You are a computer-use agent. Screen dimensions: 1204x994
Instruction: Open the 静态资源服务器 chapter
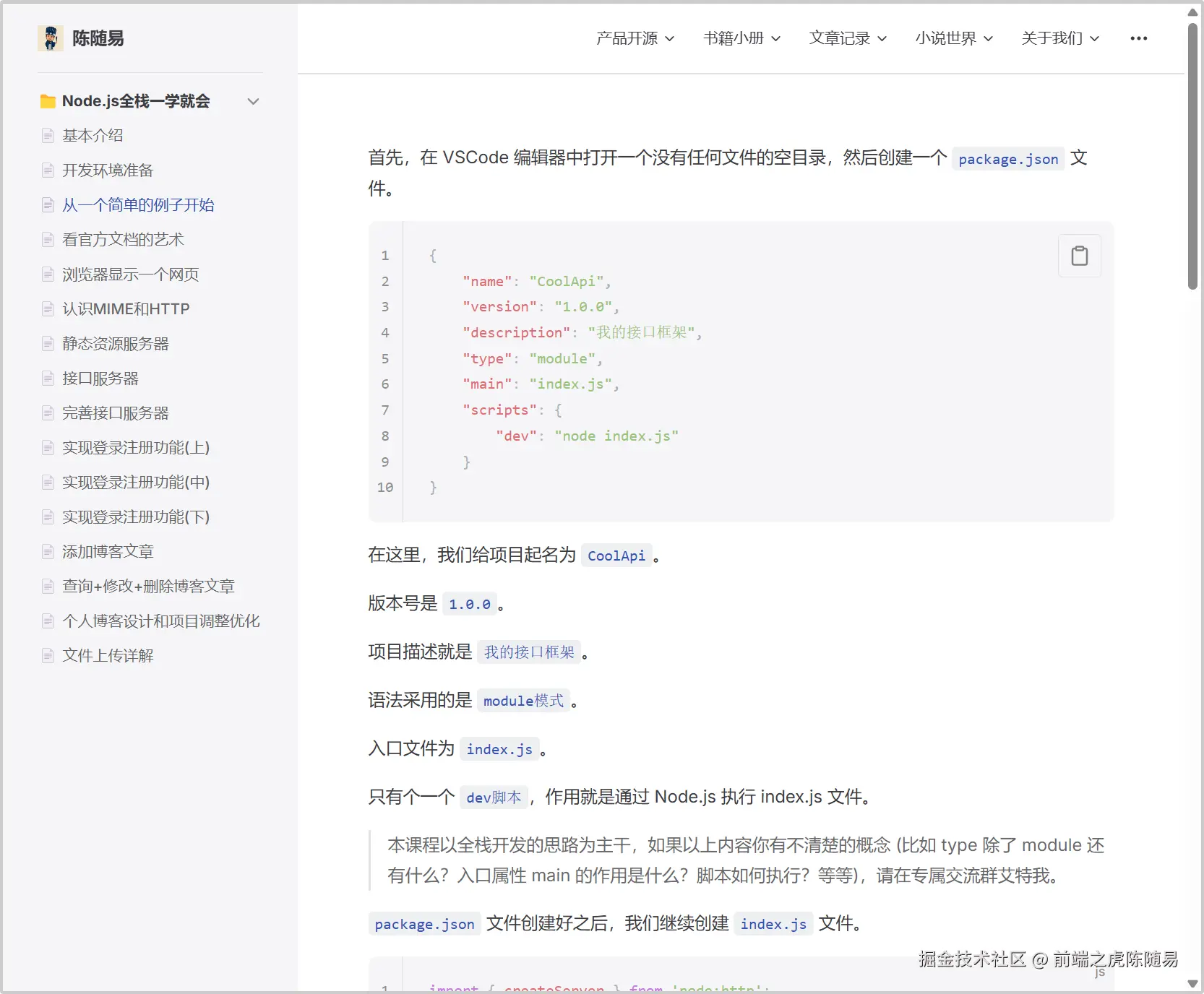coord(116,344)
